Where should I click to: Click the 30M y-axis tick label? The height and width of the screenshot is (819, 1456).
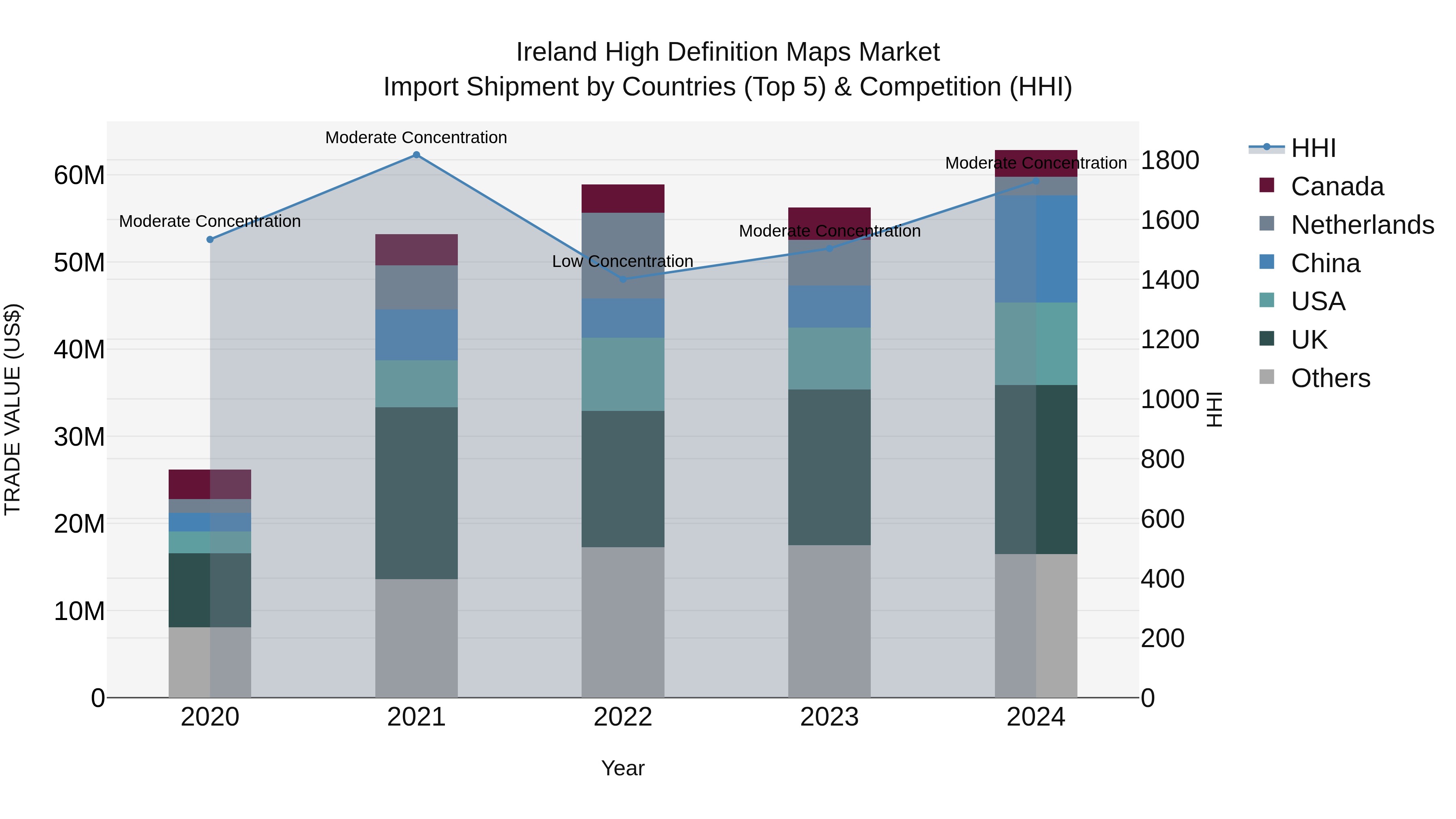tap(79, 437)
